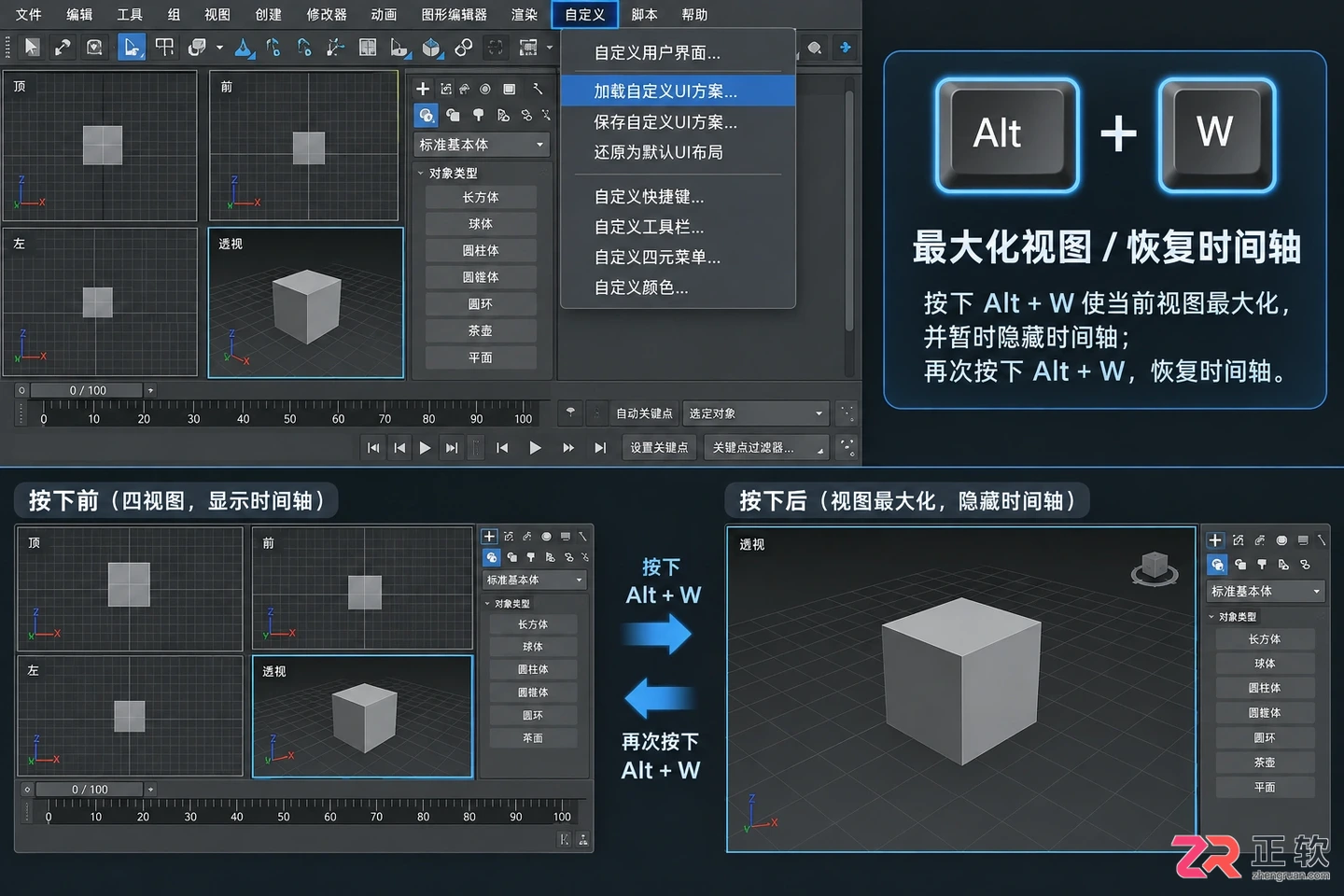
Task: Click the 0 / 100 time slider in 按下前 panel
Action: pyautogui.click(x=89, y=790)
